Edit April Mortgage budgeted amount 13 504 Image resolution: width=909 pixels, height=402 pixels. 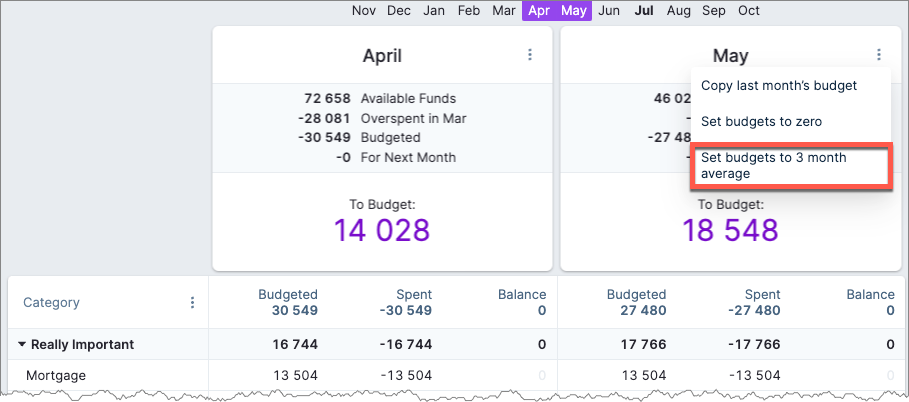point(295,376)
